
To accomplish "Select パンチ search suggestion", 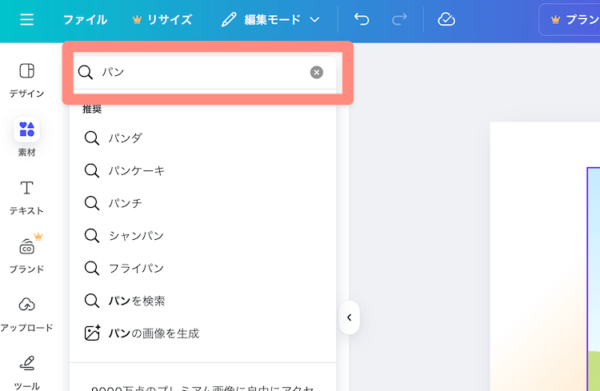I will pyautogui.click(x=203, y=203).
